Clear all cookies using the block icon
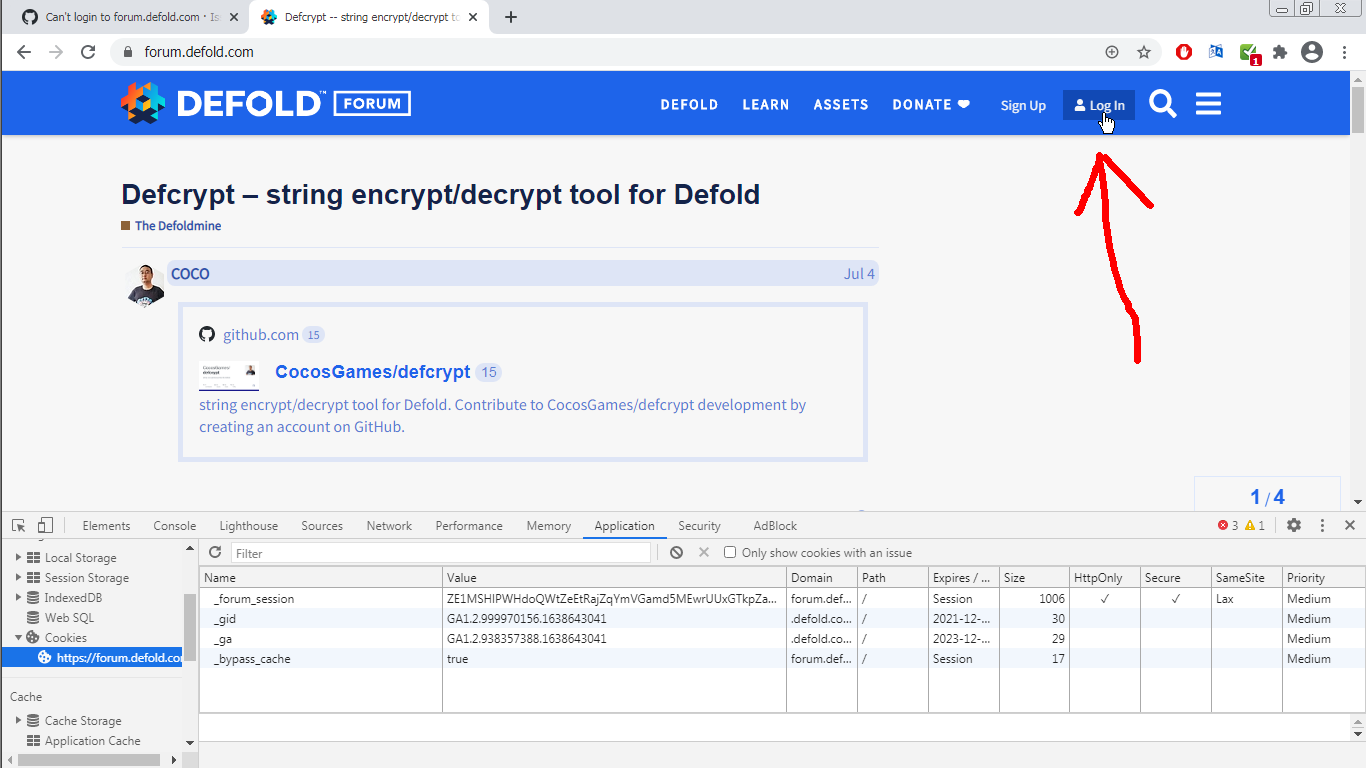This screenshot has width=1366, height=768. pos(677,553)
